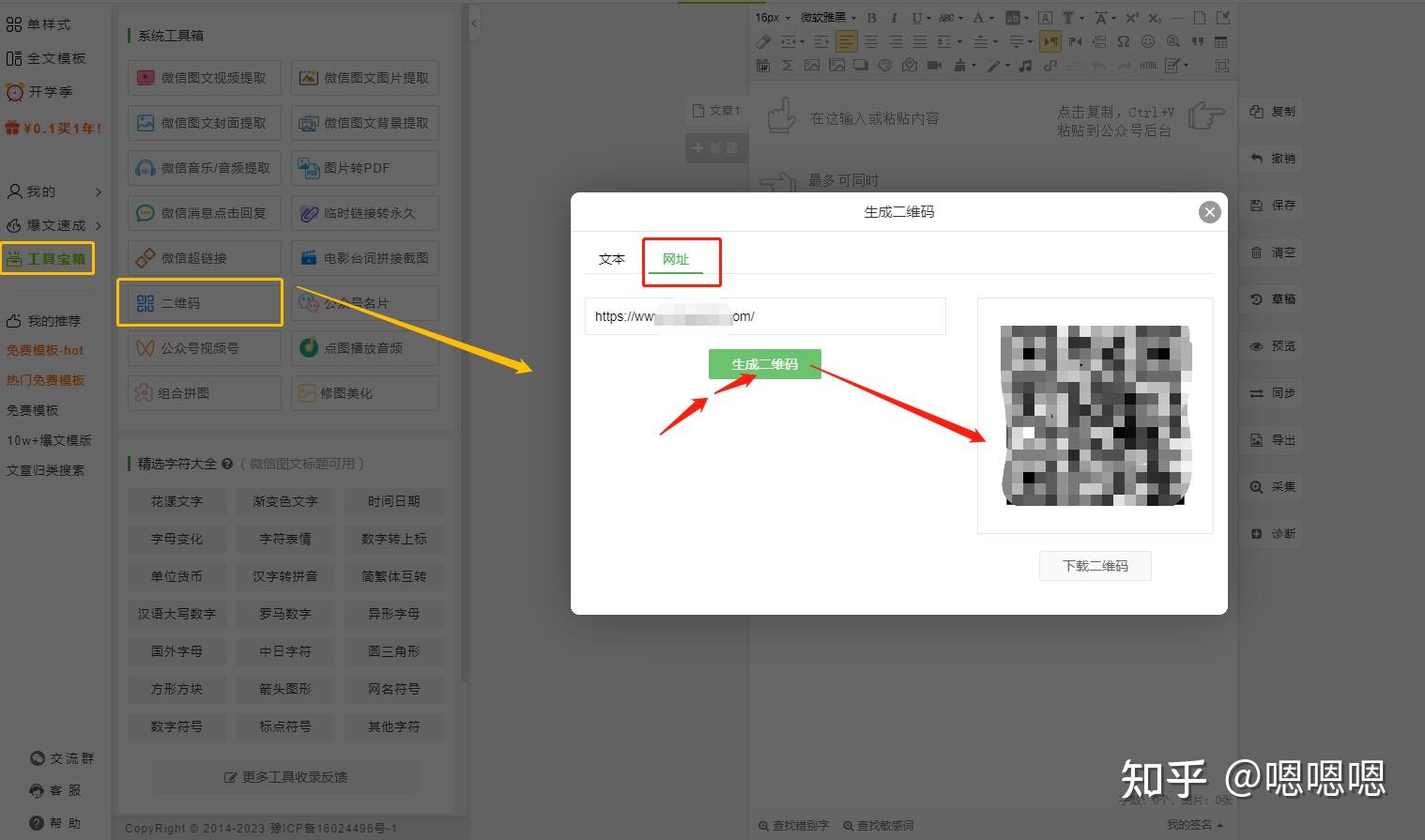Click the 下载二维码 button
Screen dimensions: 1425x840
(x=1096, y=566)
